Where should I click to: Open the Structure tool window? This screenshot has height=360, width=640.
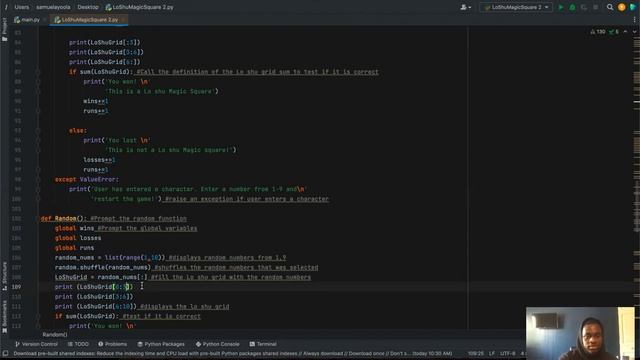pyautogui.click(x=4, y=276)
